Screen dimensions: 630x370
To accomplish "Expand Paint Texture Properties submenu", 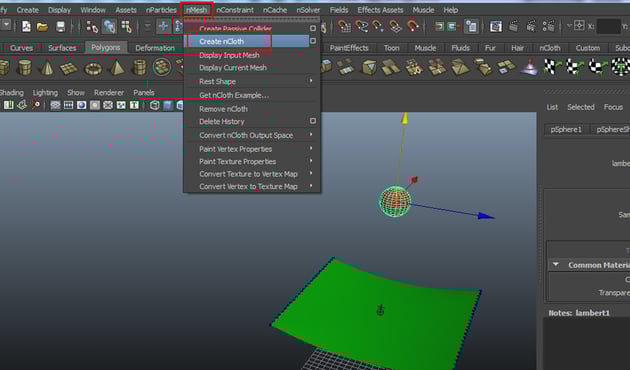I will 252,161.
